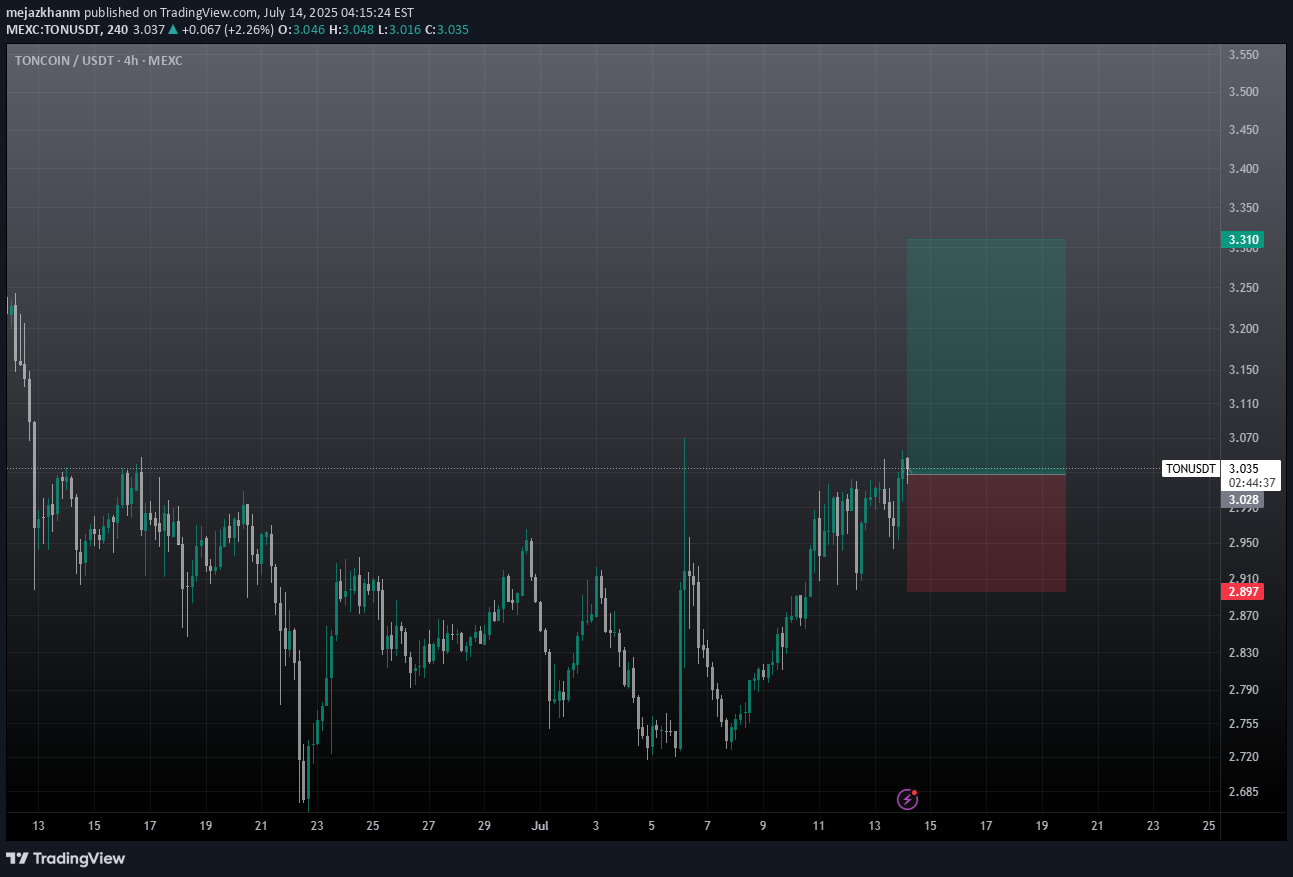Click the gray 3.028 entry price label
Image resolution: width=1293 pixels, height=877 pixels.
1242,499
